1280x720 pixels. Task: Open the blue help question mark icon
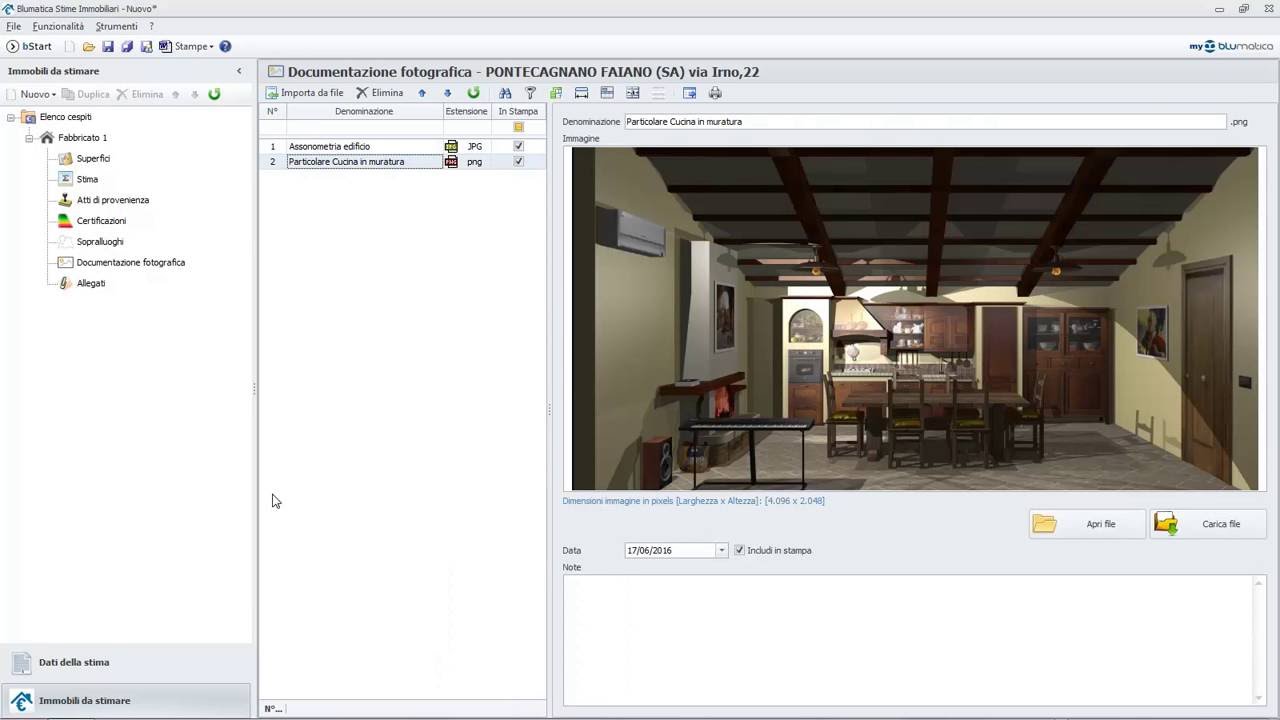click(x=225, y=47)
